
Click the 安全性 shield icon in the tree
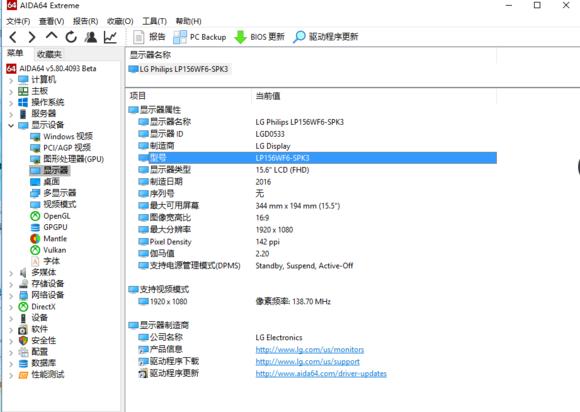(x=23, y=340)
